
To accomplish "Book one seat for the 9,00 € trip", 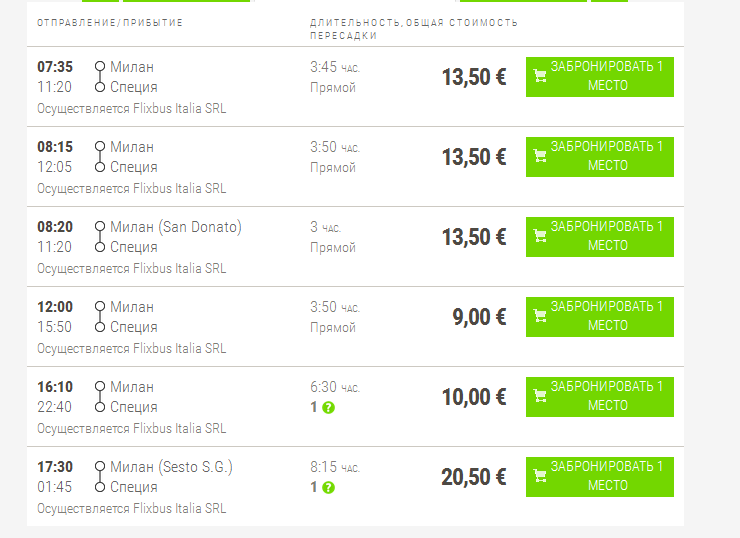I will [600, 317].
